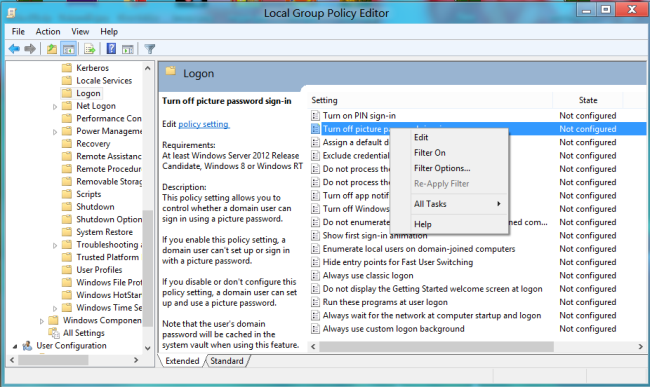The image size is (650, 387).
Task: Click policy icon for Show first sign-in animation
Action: 315,235
